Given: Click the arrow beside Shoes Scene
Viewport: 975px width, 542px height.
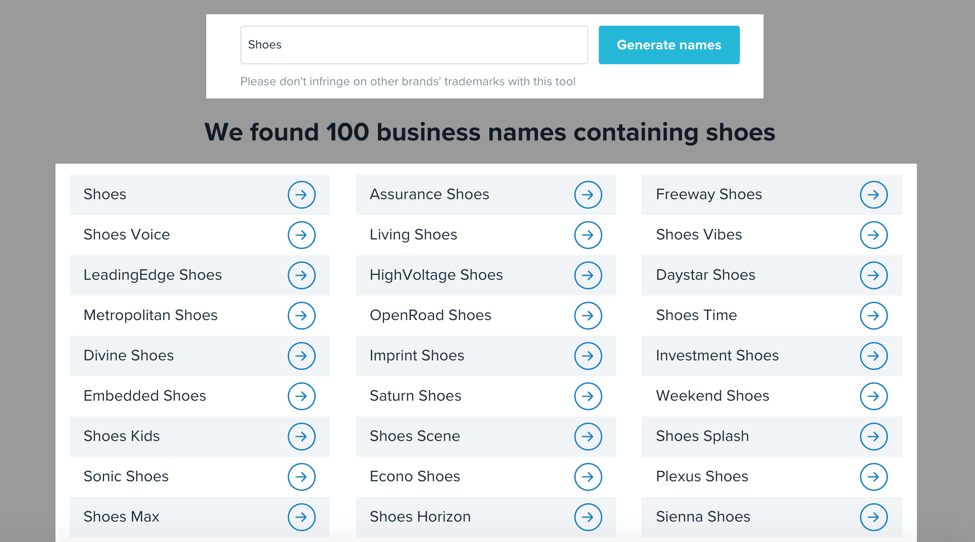Looking at the screenshot, I should 588,436.
